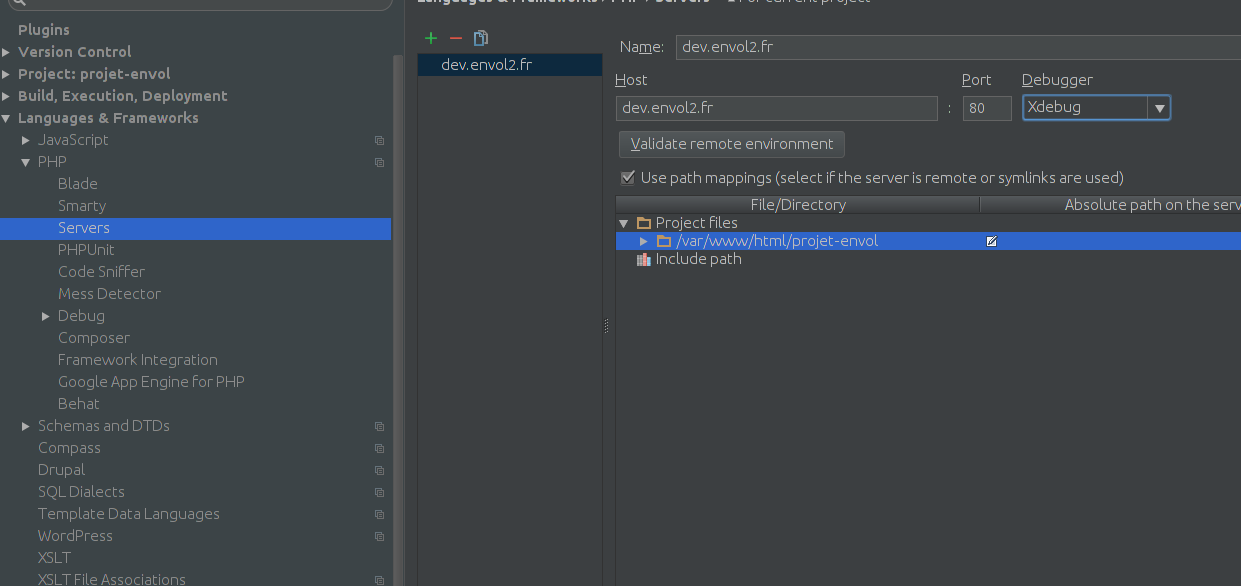Copy server configuration icon
Screen dimensions: 1241x586
tap(481, 38)
